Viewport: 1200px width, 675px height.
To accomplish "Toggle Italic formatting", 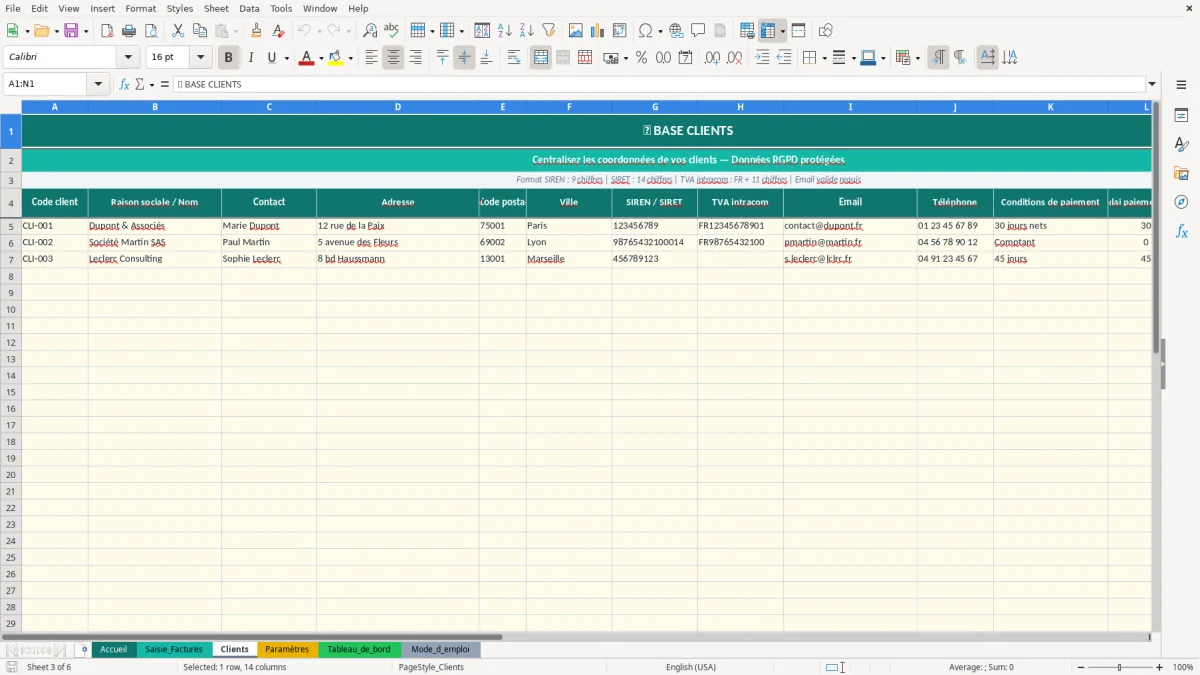I will click(x=251, y=58).
